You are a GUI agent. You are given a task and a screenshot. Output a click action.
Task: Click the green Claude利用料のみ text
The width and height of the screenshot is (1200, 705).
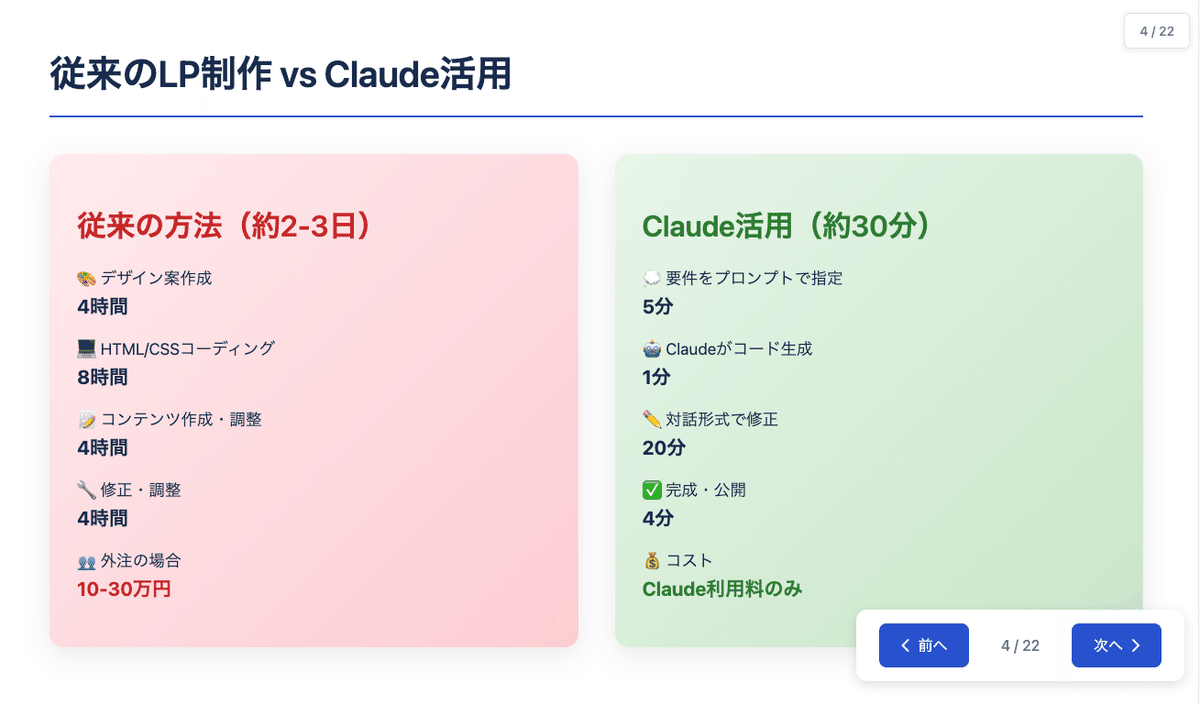point(722,589)
